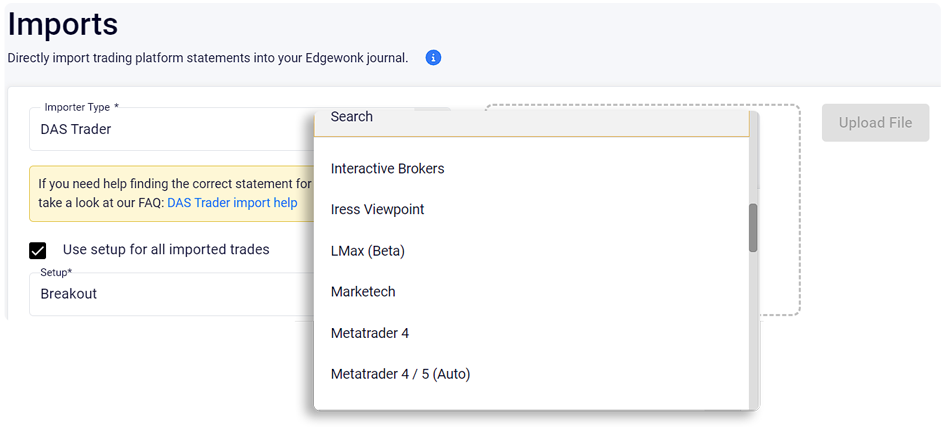Select Metatrader 4 / 5 (Auto) option

(x=400, y=374)
